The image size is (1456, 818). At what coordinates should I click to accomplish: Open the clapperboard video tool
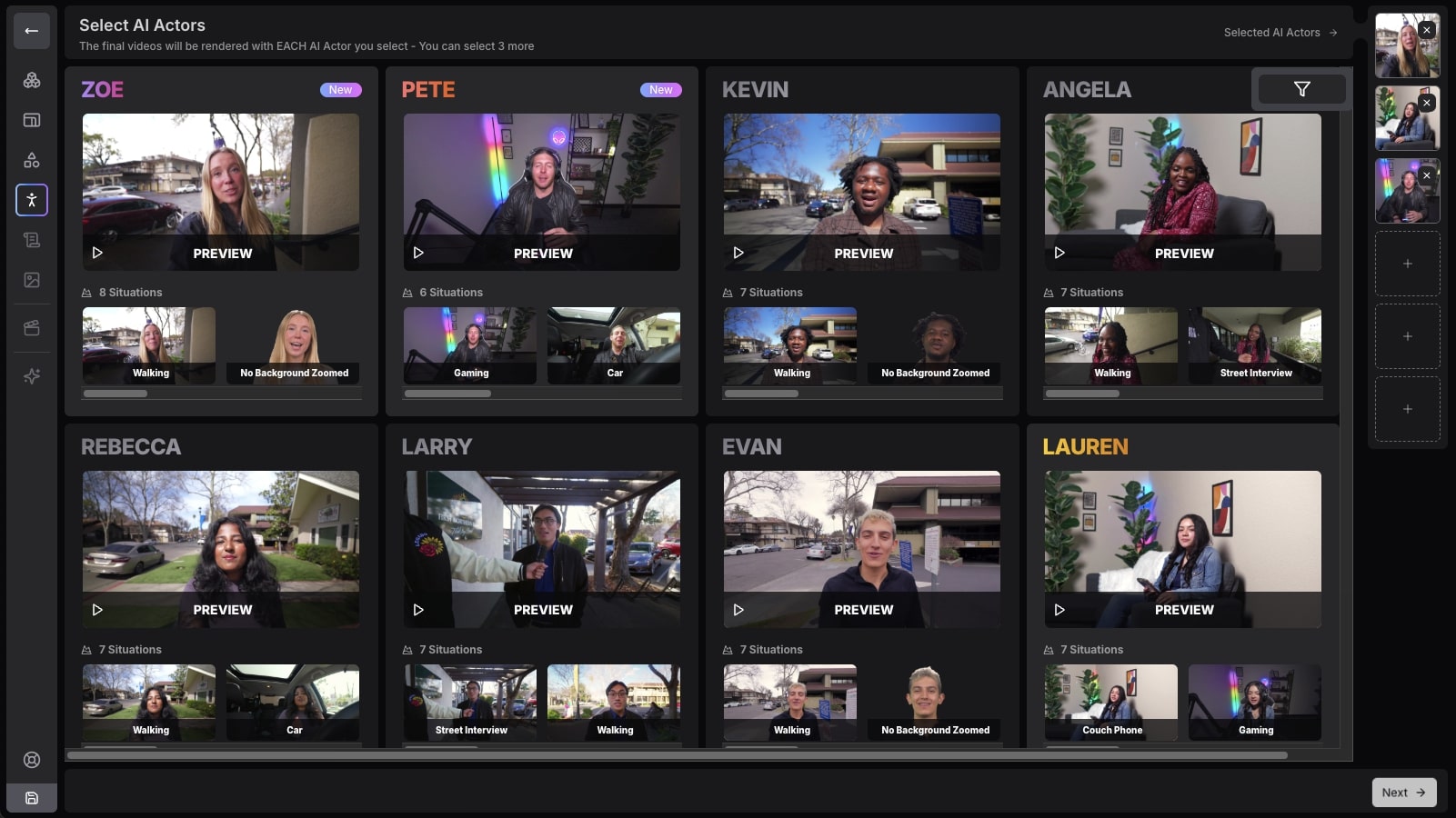(x=32, y=326)
